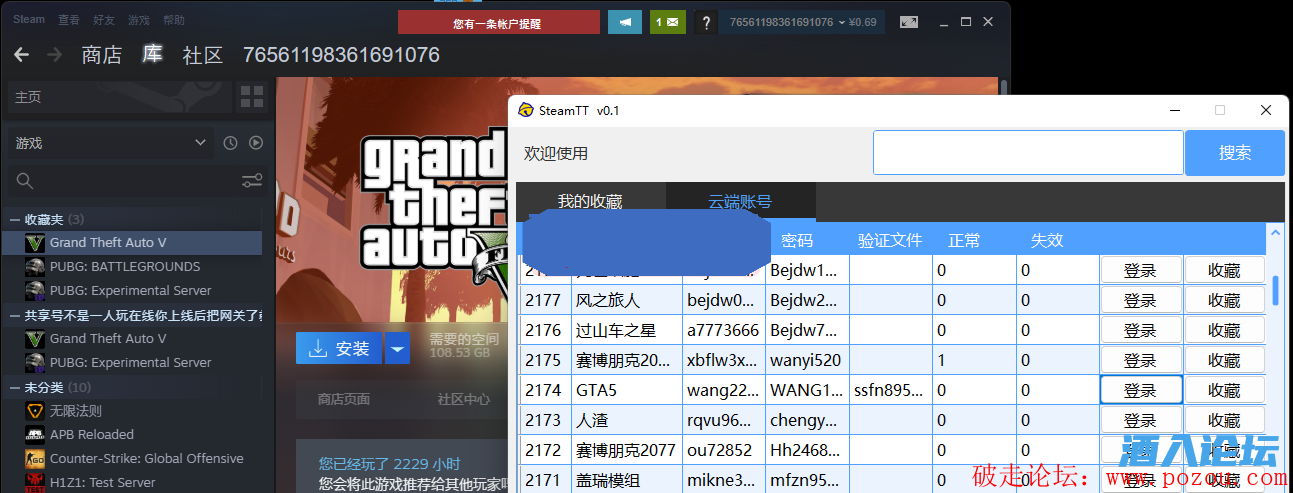Sort library by recent activity clock icon
The width and height of the screenshot is (1293, 493).
click(230, 143)
